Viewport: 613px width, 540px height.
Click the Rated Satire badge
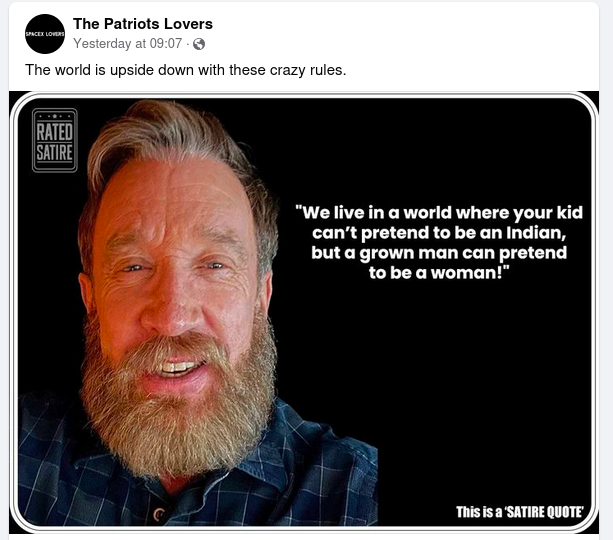click(55, 140)
